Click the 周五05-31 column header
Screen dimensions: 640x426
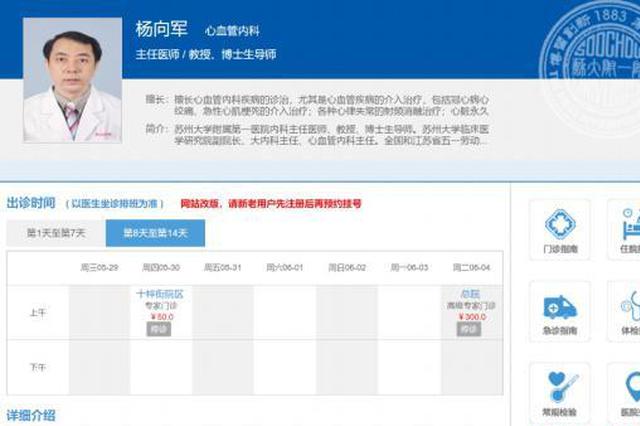coord(223,268)
